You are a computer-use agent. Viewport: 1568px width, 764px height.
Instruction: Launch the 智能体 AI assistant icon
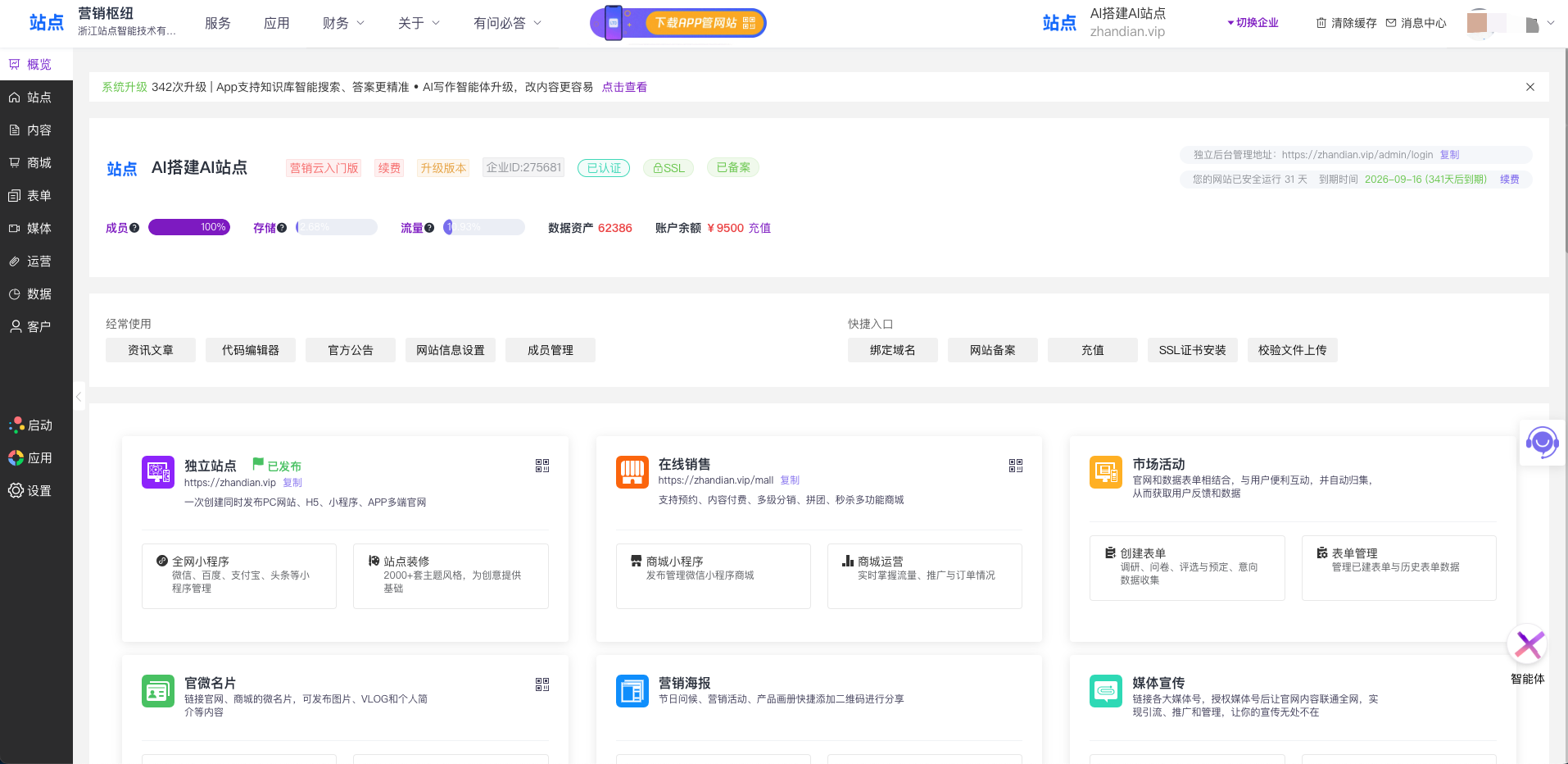pos(1528,646)
